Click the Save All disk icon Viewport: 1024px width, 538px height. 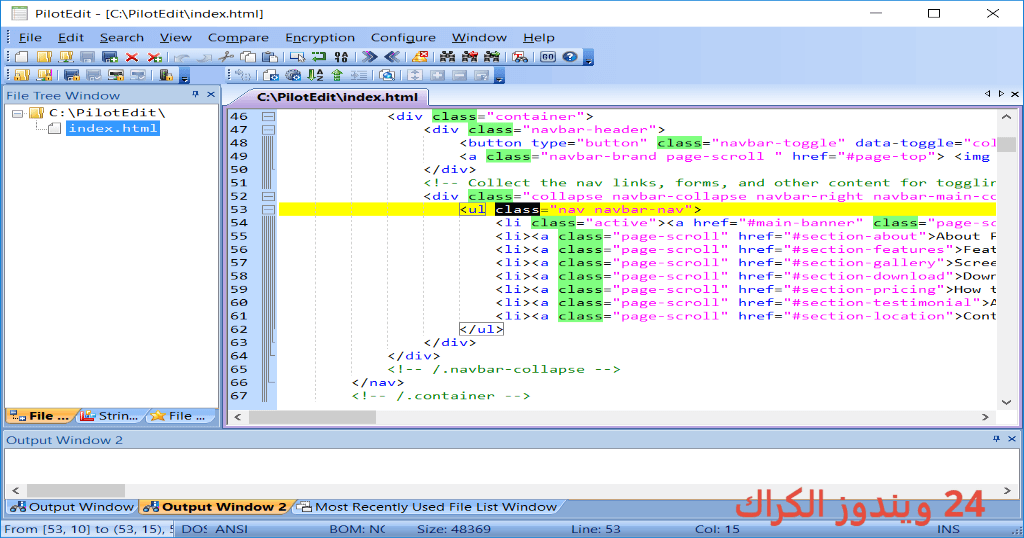[110, 57]
